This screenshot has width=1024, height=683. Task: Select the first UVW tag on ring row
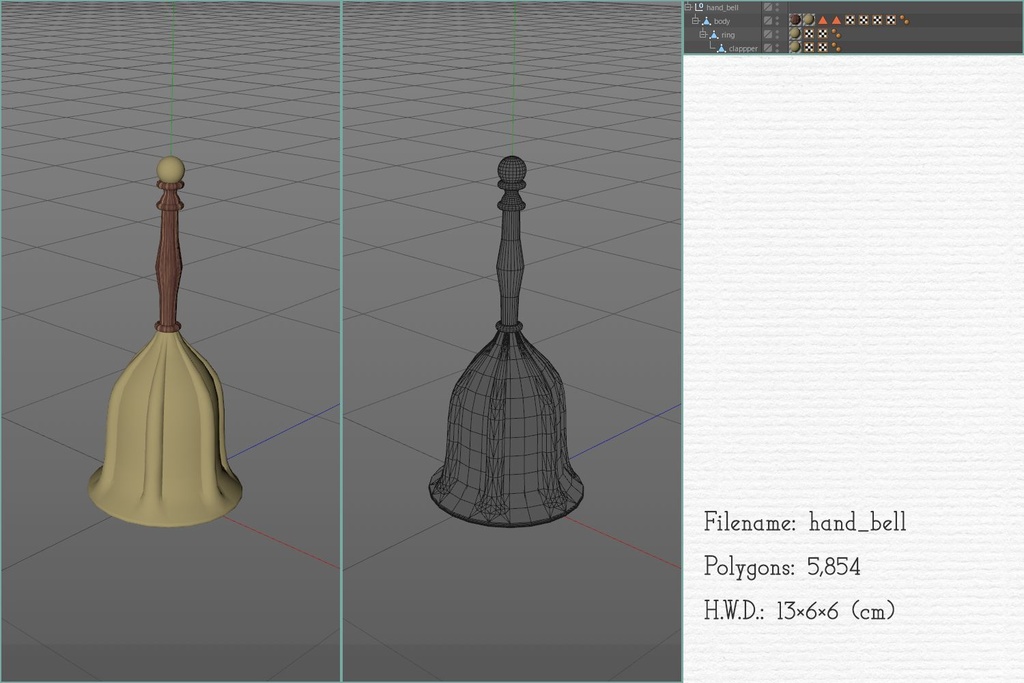(x=808, y=34)
